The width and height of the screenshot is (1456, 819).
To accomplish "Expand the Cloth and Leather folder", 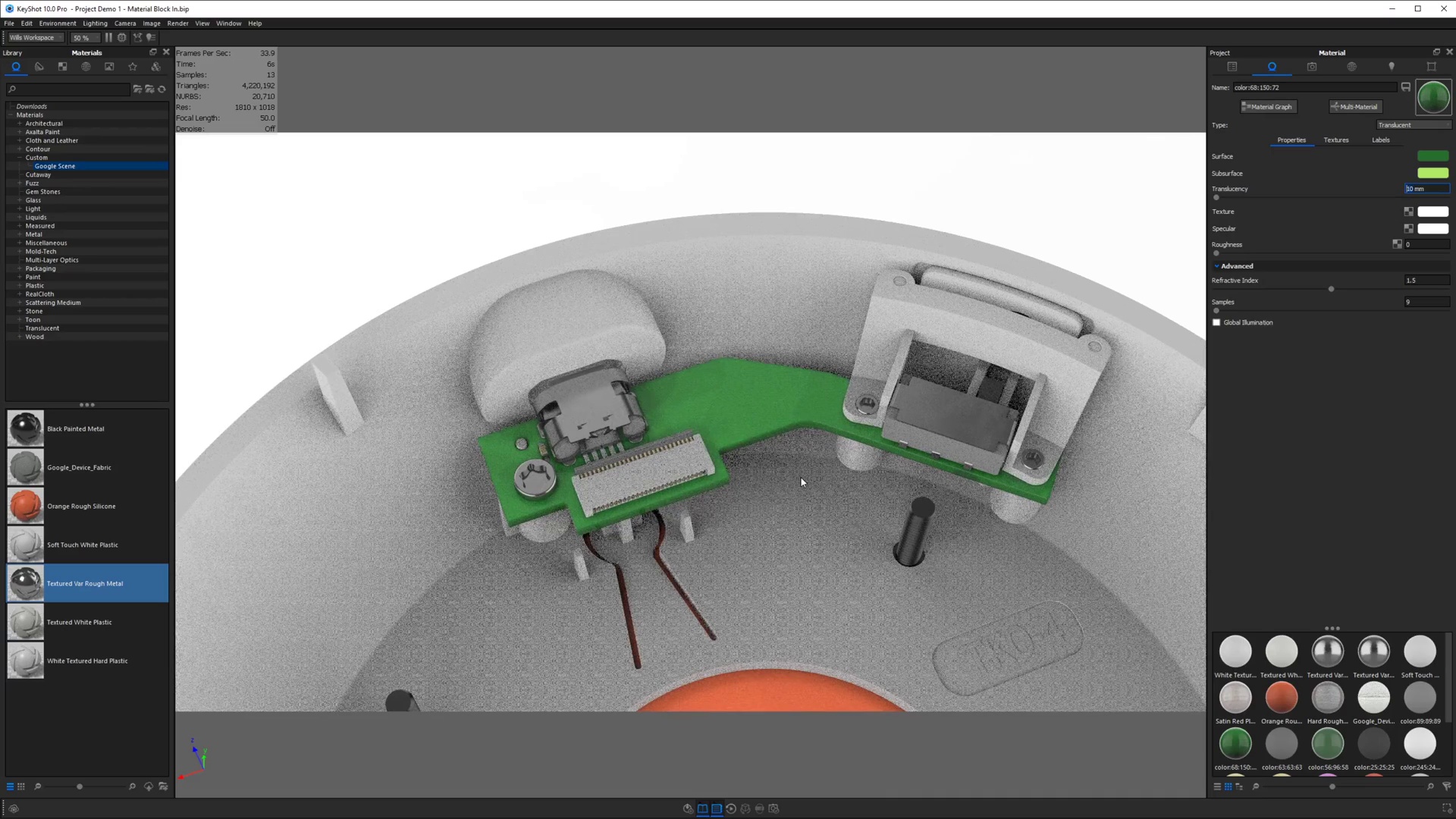I will tap(20, 140).
